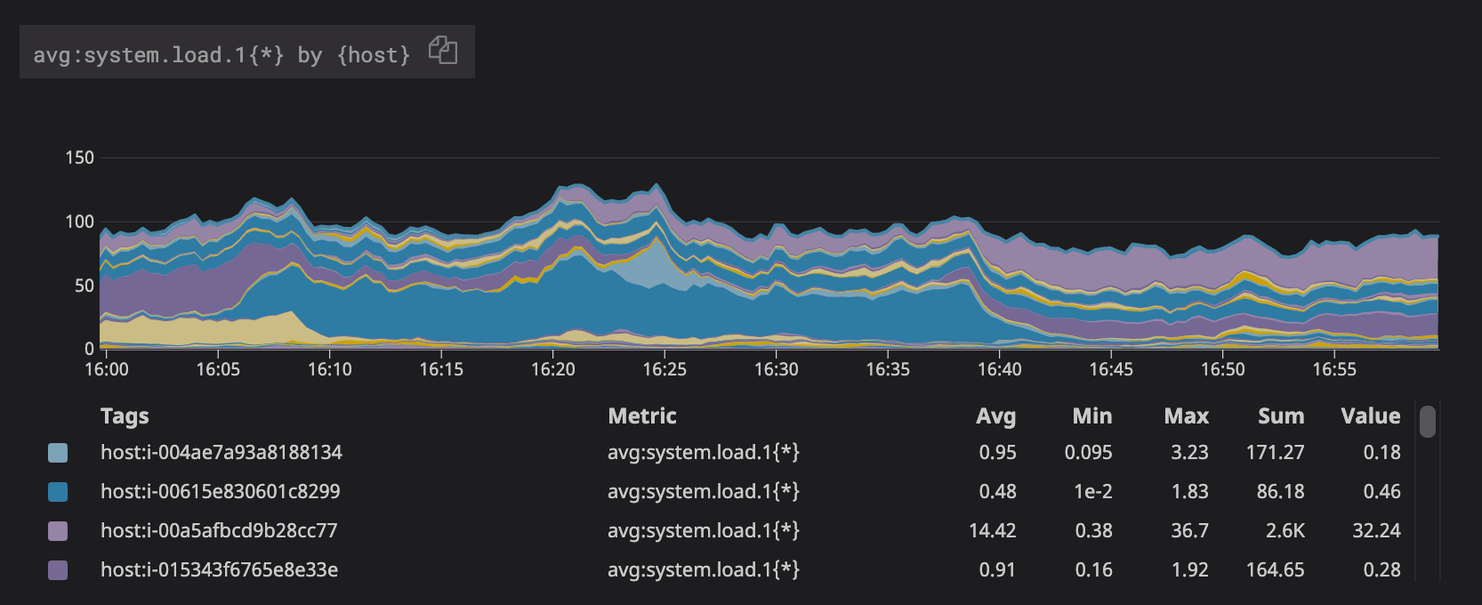
Task: Sort legend by the Max column
Action: [1187, 416]
